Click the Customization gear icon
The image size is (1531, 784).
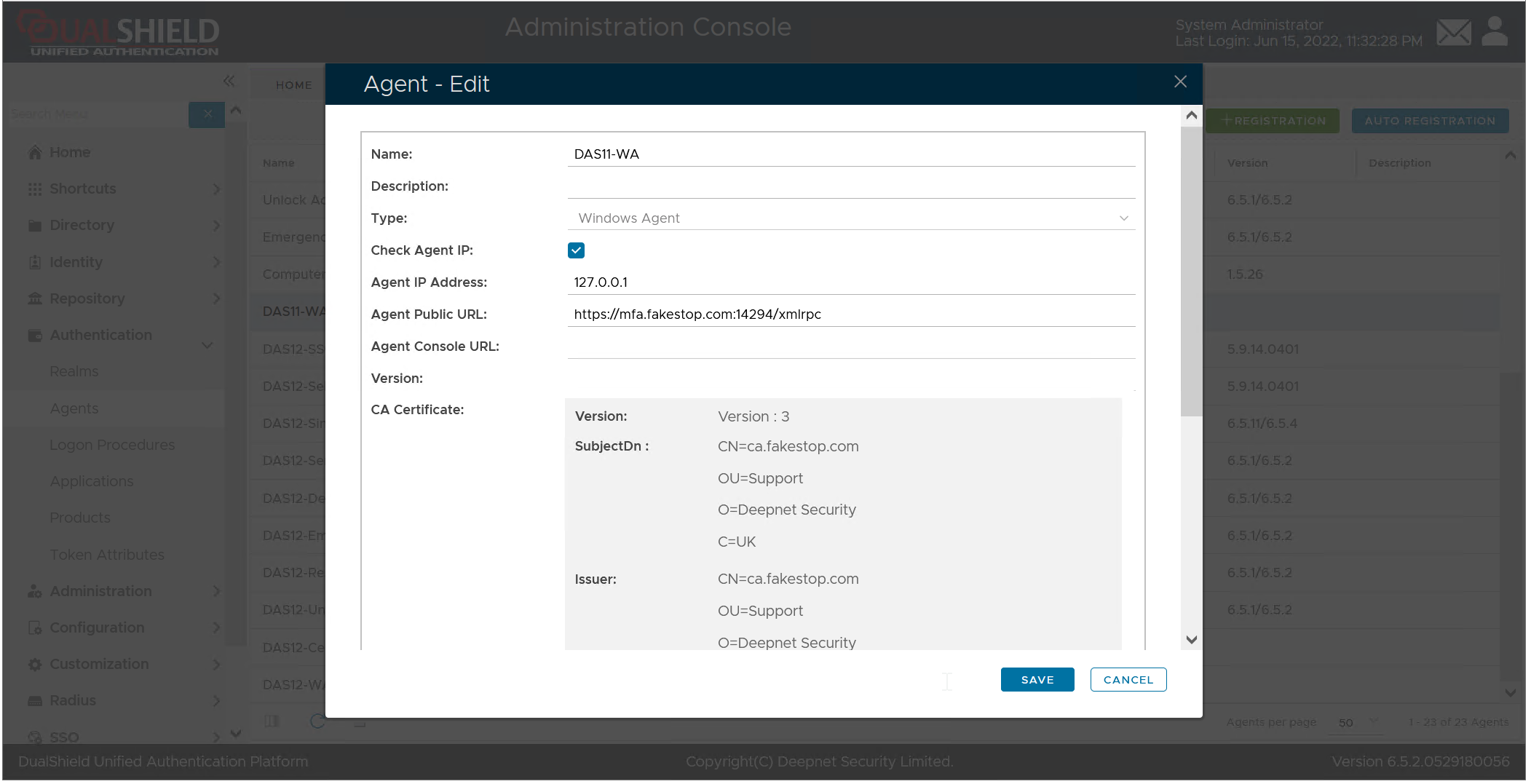[35, 665]
